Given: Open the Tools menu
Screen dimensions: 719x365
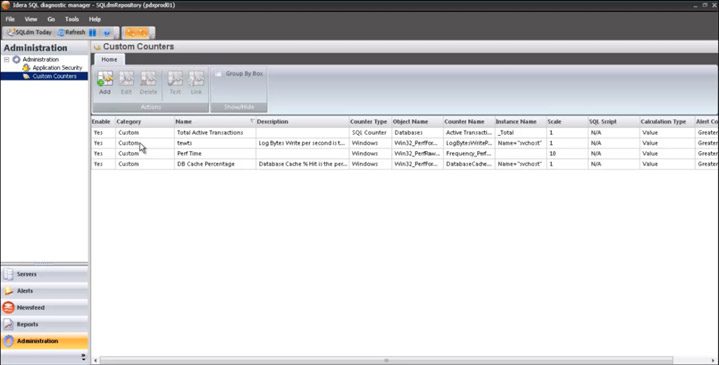Looking at the screenshot, I should click(x=72, y=19).
